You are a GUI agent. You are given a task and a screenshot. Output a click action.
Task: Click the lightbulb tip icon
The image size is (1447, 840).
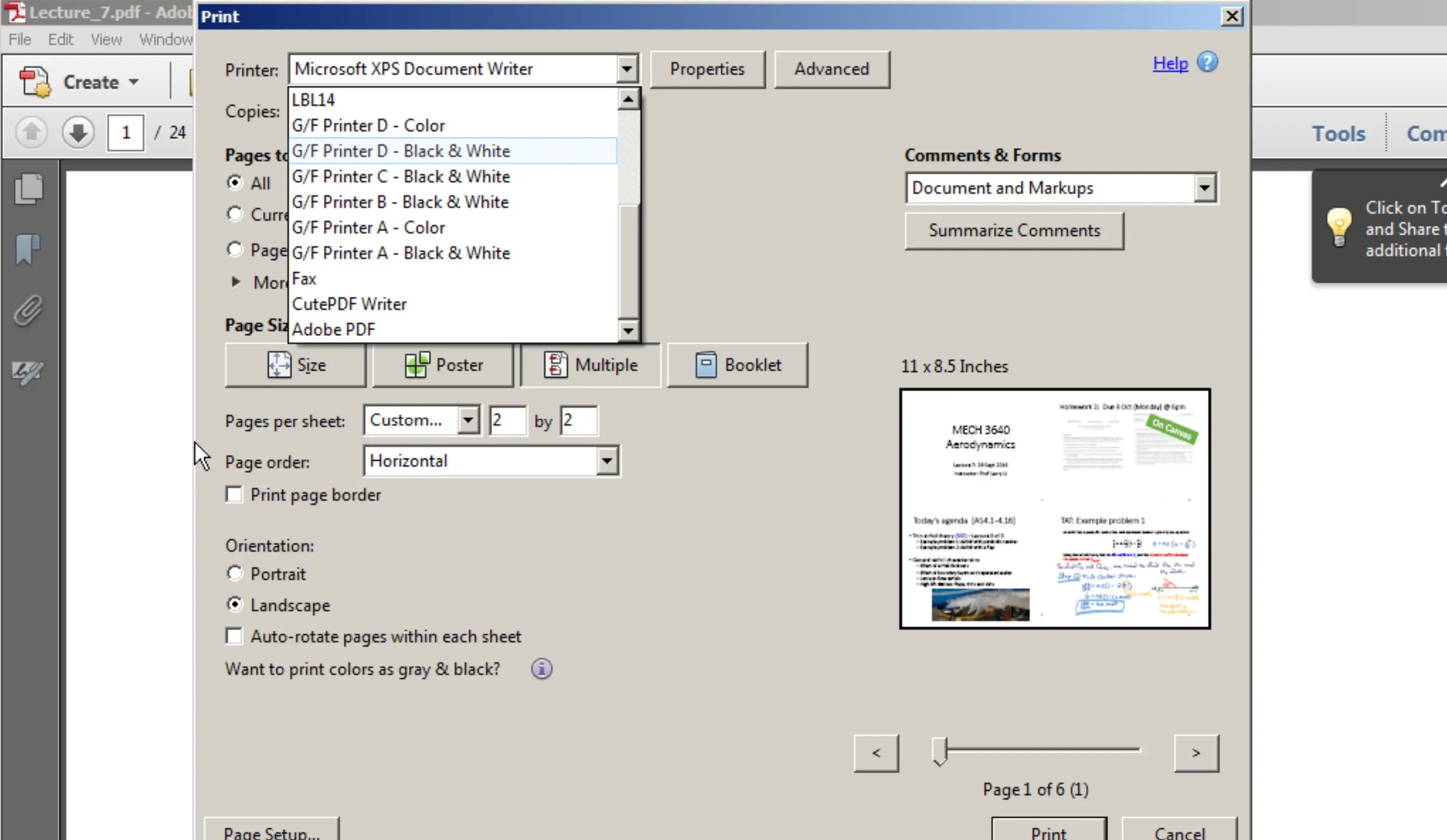click(1338, 227)
